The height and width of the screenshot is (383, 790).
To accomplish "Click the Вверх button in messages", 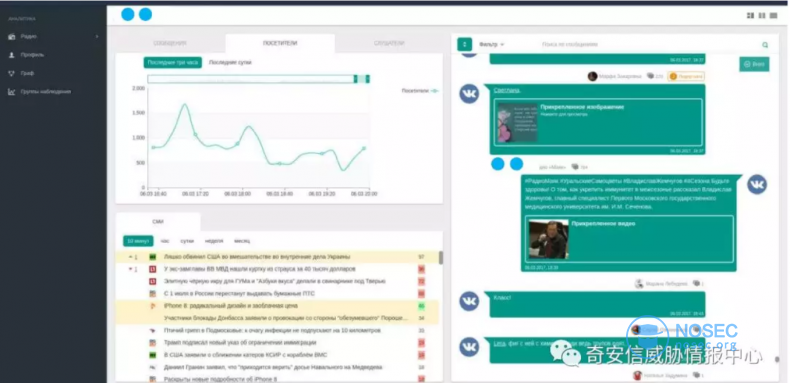I will click(754, 64).
